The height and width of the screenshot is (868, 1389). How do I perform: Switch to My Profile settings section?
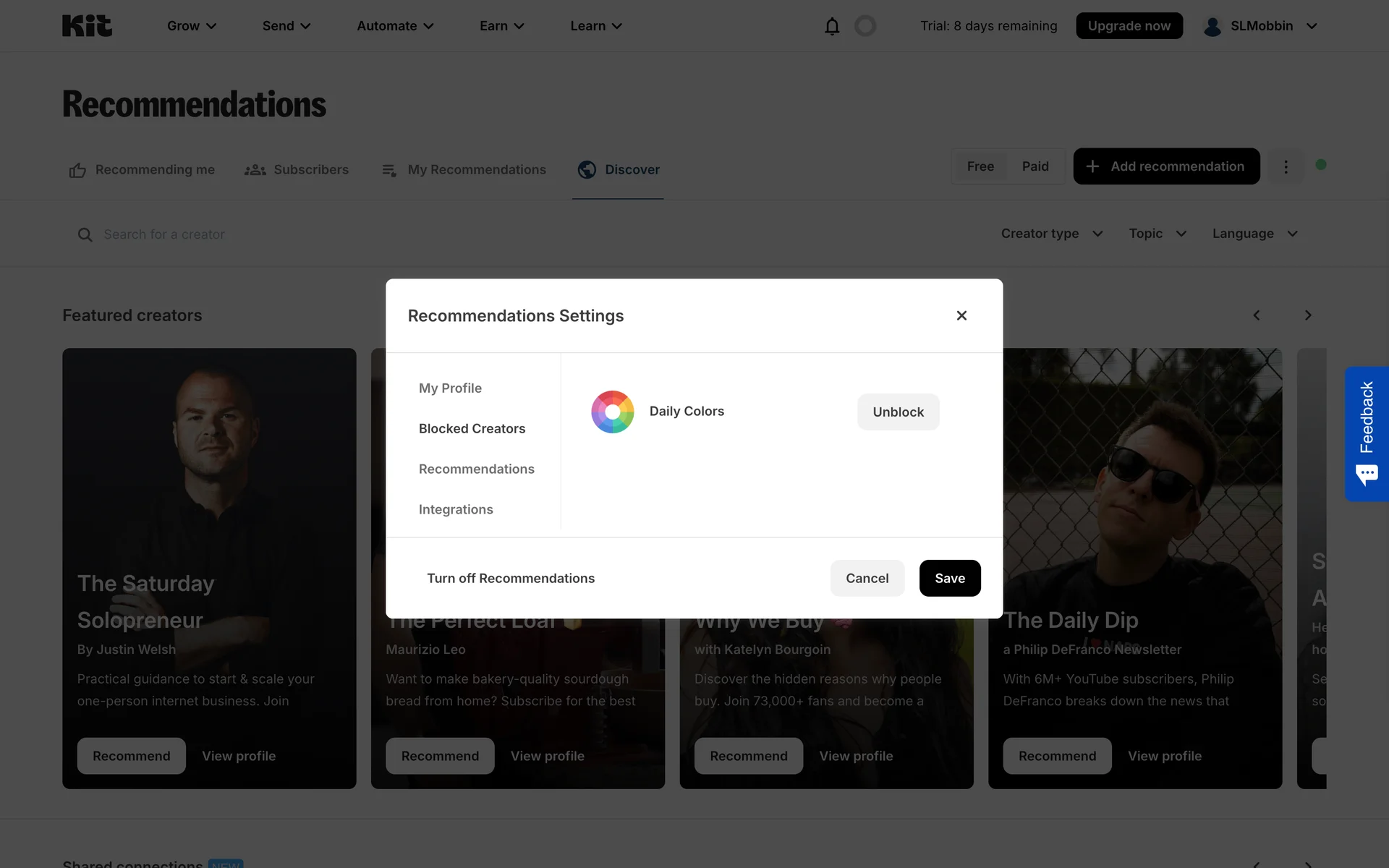tap(450, 388)
